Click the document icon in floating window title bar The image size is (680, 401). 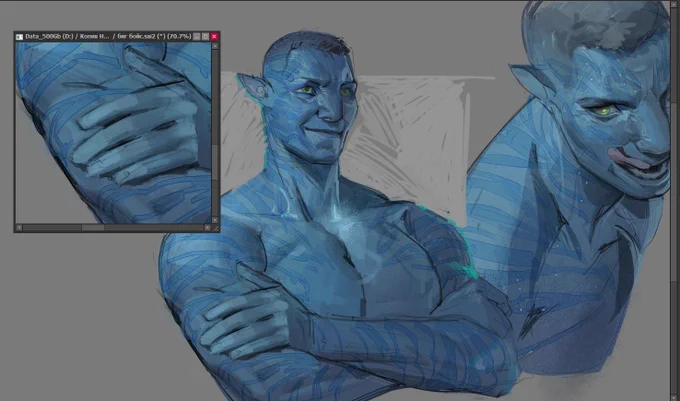pos(20,37)
